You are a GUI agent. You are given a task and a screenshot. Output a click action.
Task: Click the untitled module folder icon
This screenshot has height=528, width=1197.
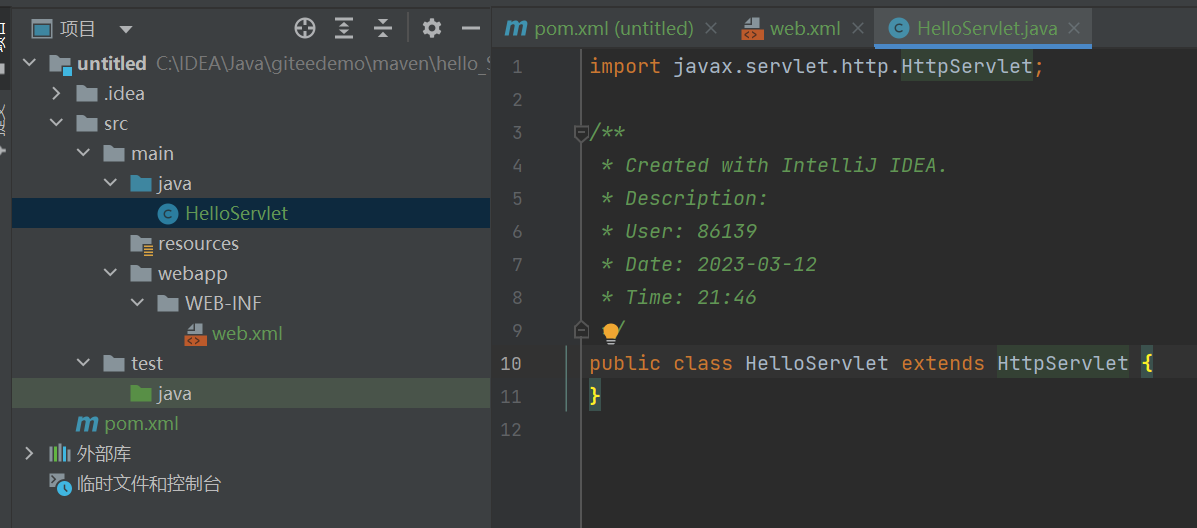60,64
